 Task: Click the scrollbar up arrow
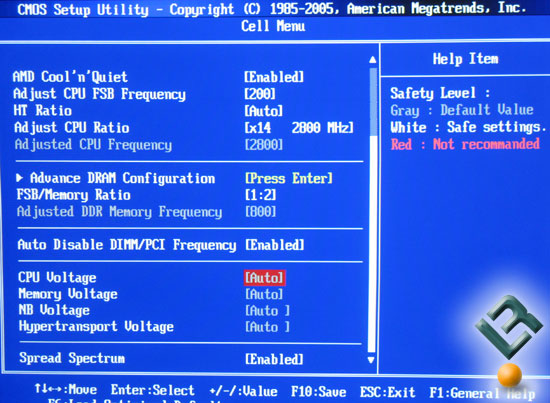click(x=373, y=60)
